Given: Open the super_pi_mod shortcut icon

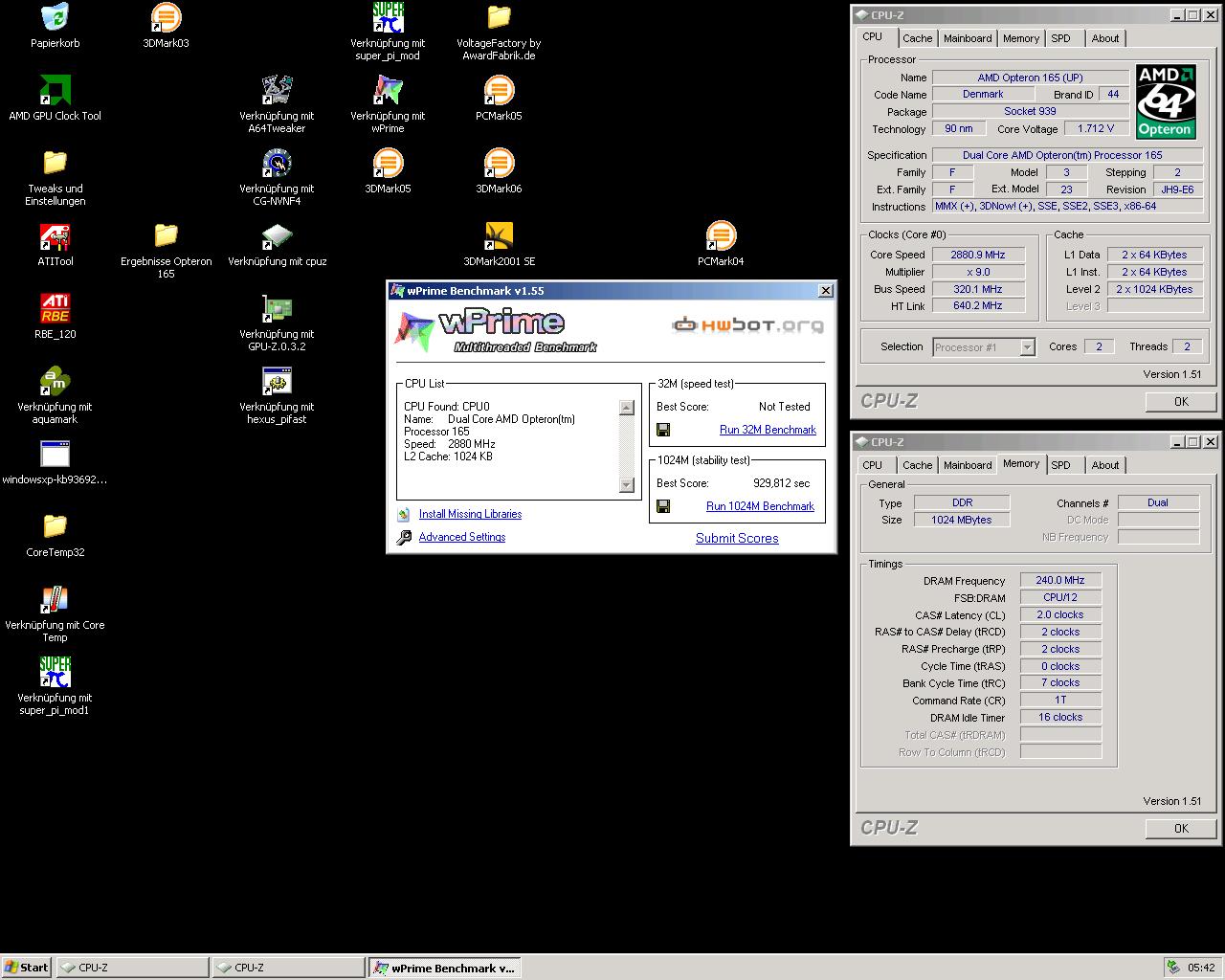Looking at the screenshot, I should click(x=388, y=17).
